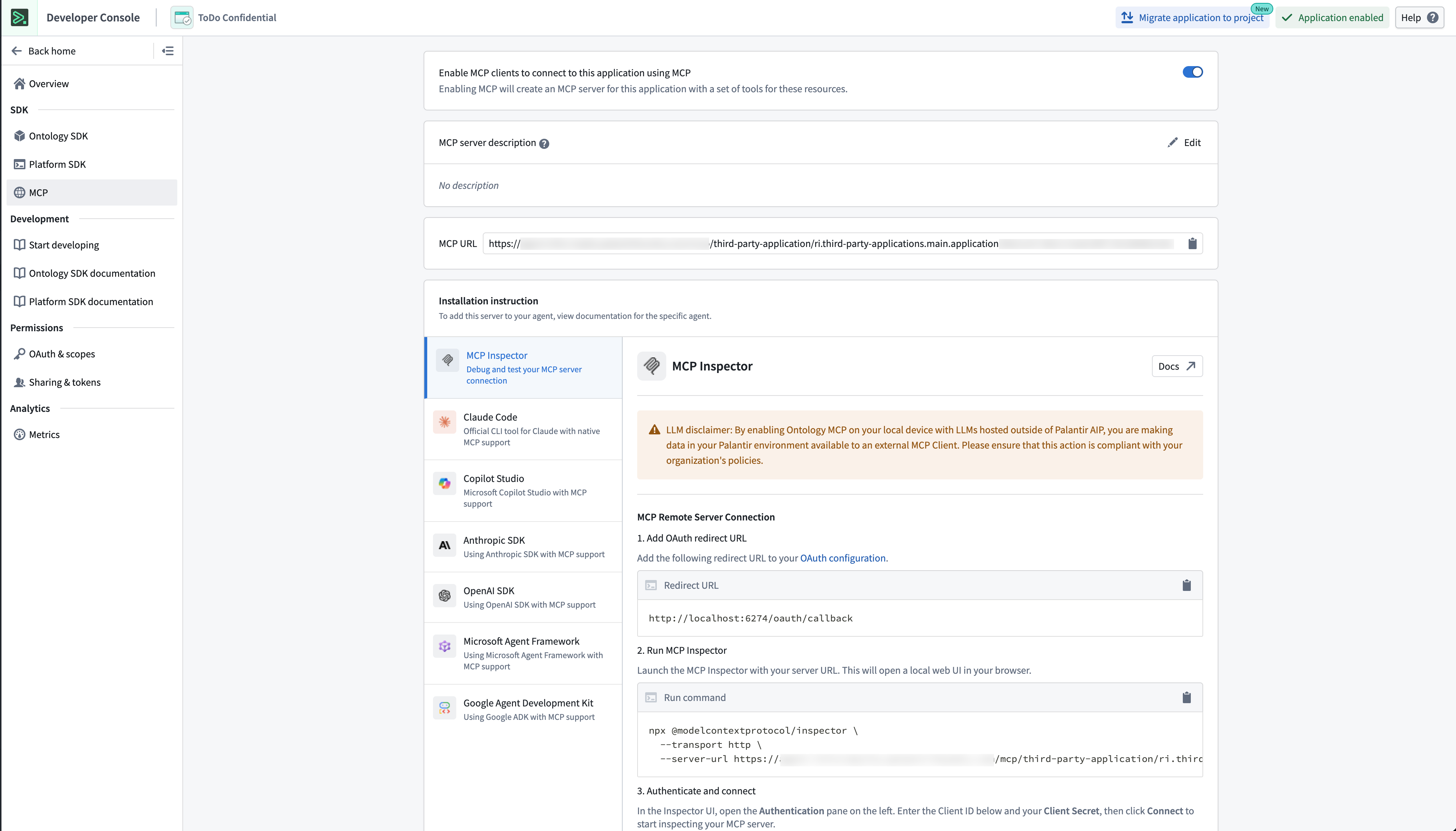The height and width of the screenshot is (831, 1456).
Task: Collapse the sidebar with the collapse icon
Action: tap(168, 51)
